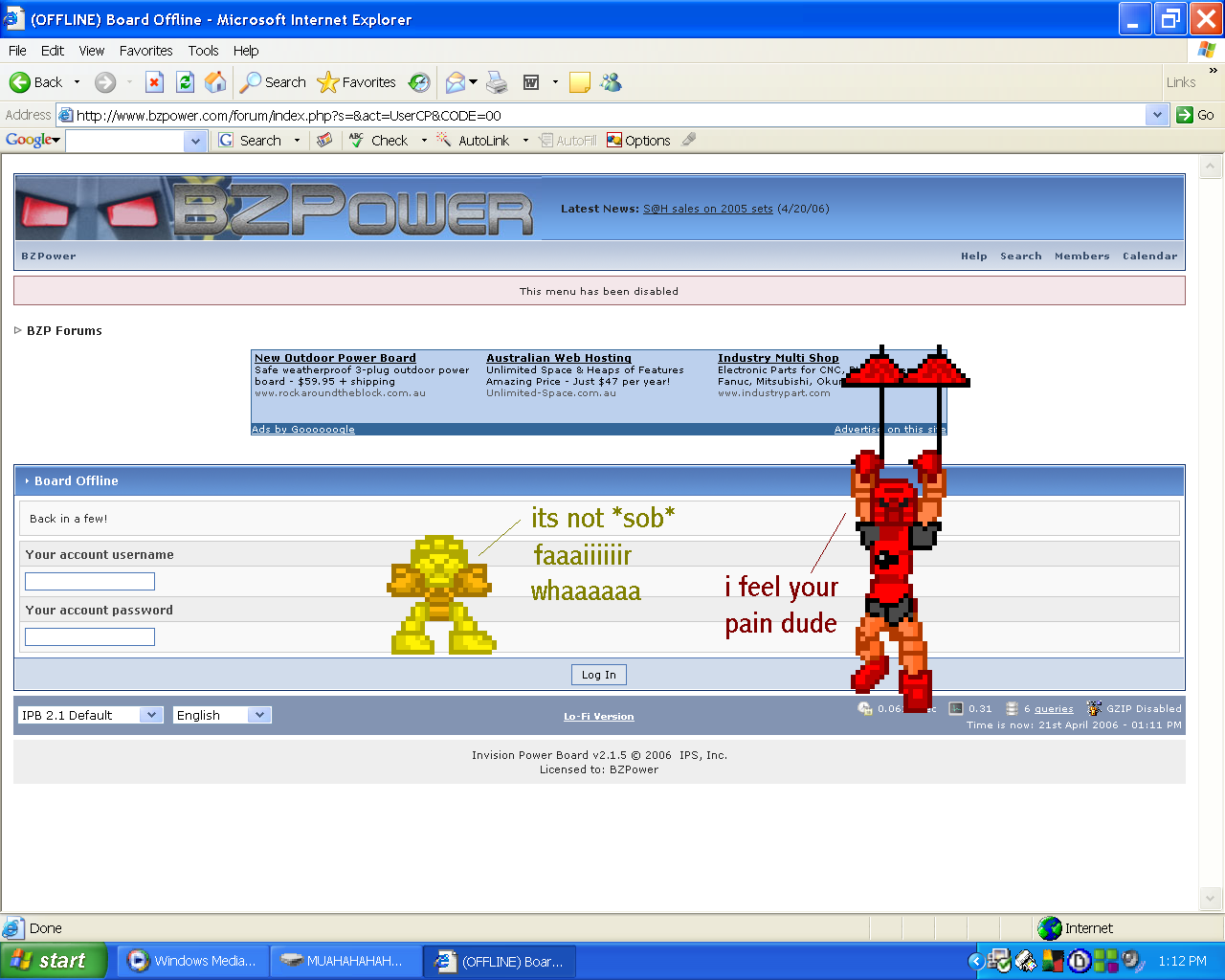Open the Tools menu

[203, 51]
